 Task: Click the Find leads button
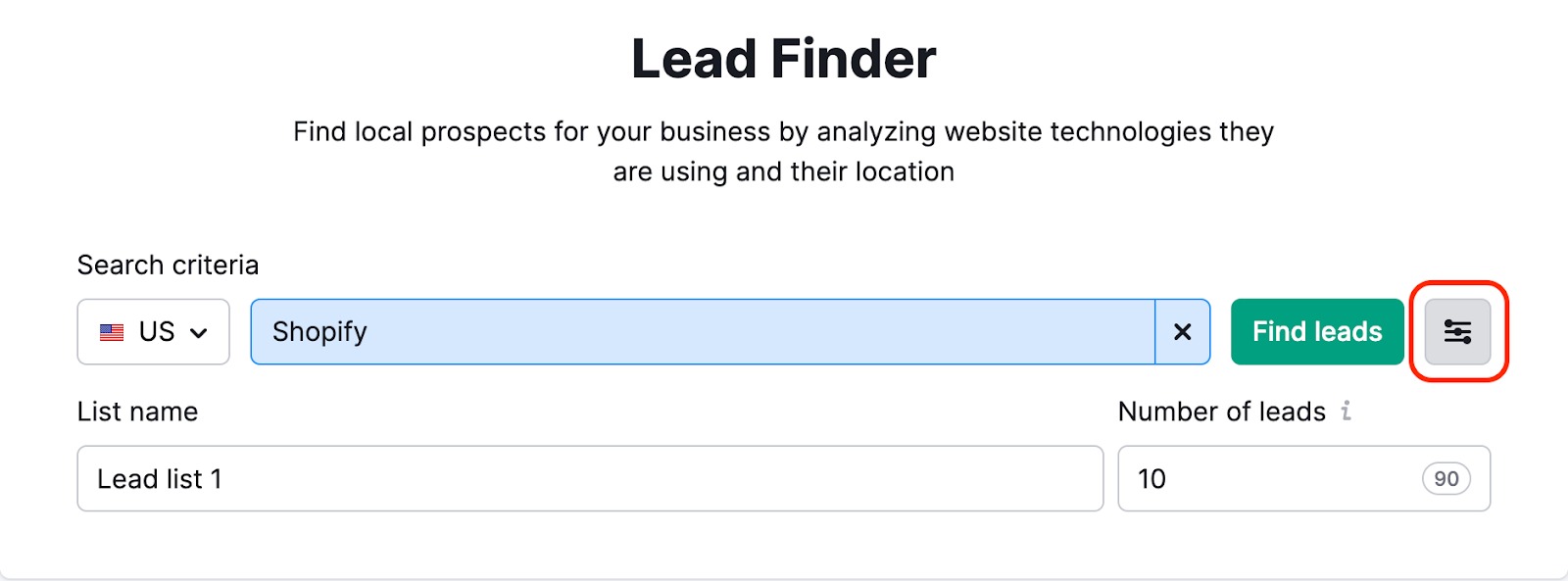coord(1317,332)
